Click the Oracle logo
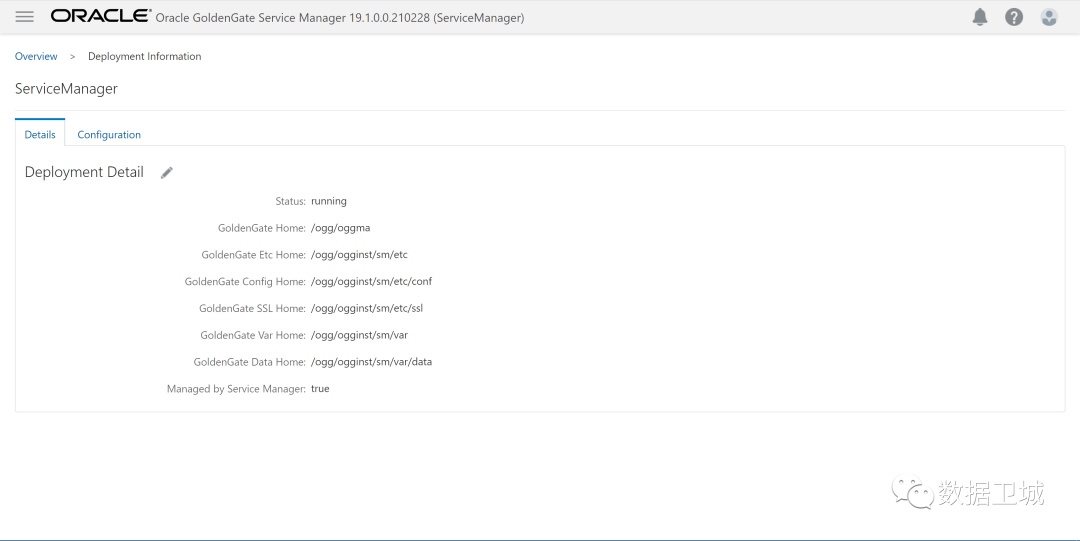Viewport: 1080px width, 541px height. (x=101, y=16)
